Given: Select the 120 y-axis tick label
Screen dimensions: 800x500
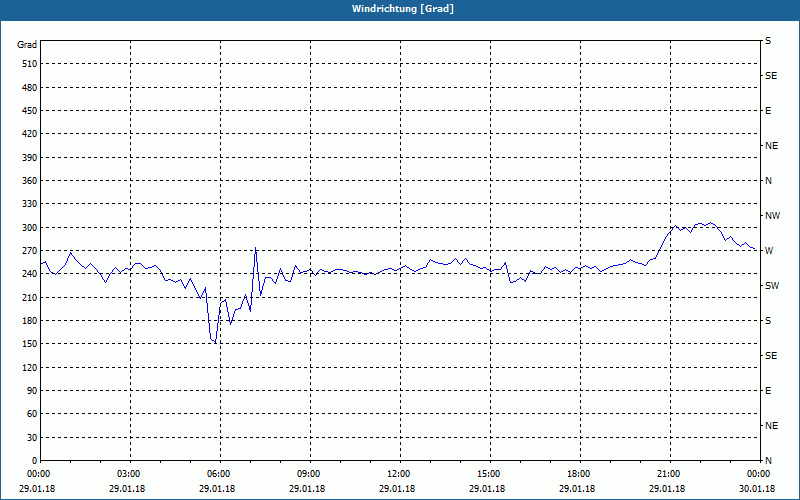Looking at the screenshot, I should [30, 367].
